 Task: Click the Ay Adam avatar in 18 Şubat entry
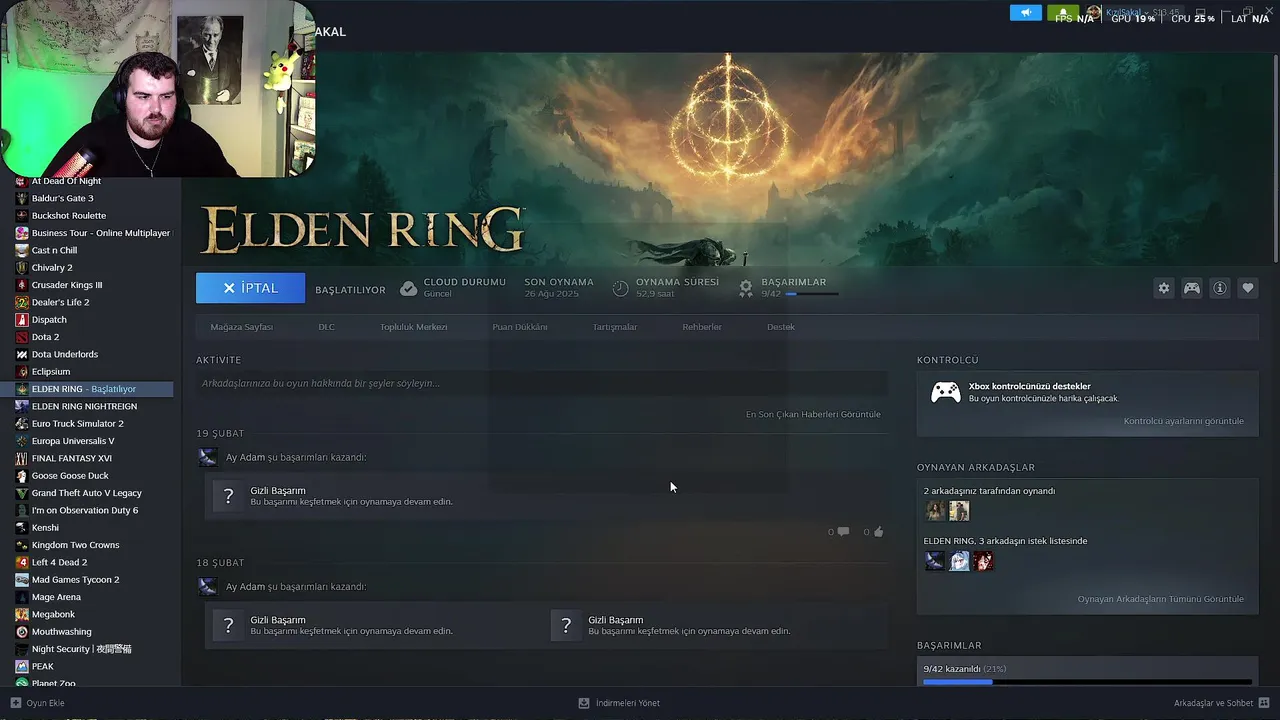[x=207, y=586]
